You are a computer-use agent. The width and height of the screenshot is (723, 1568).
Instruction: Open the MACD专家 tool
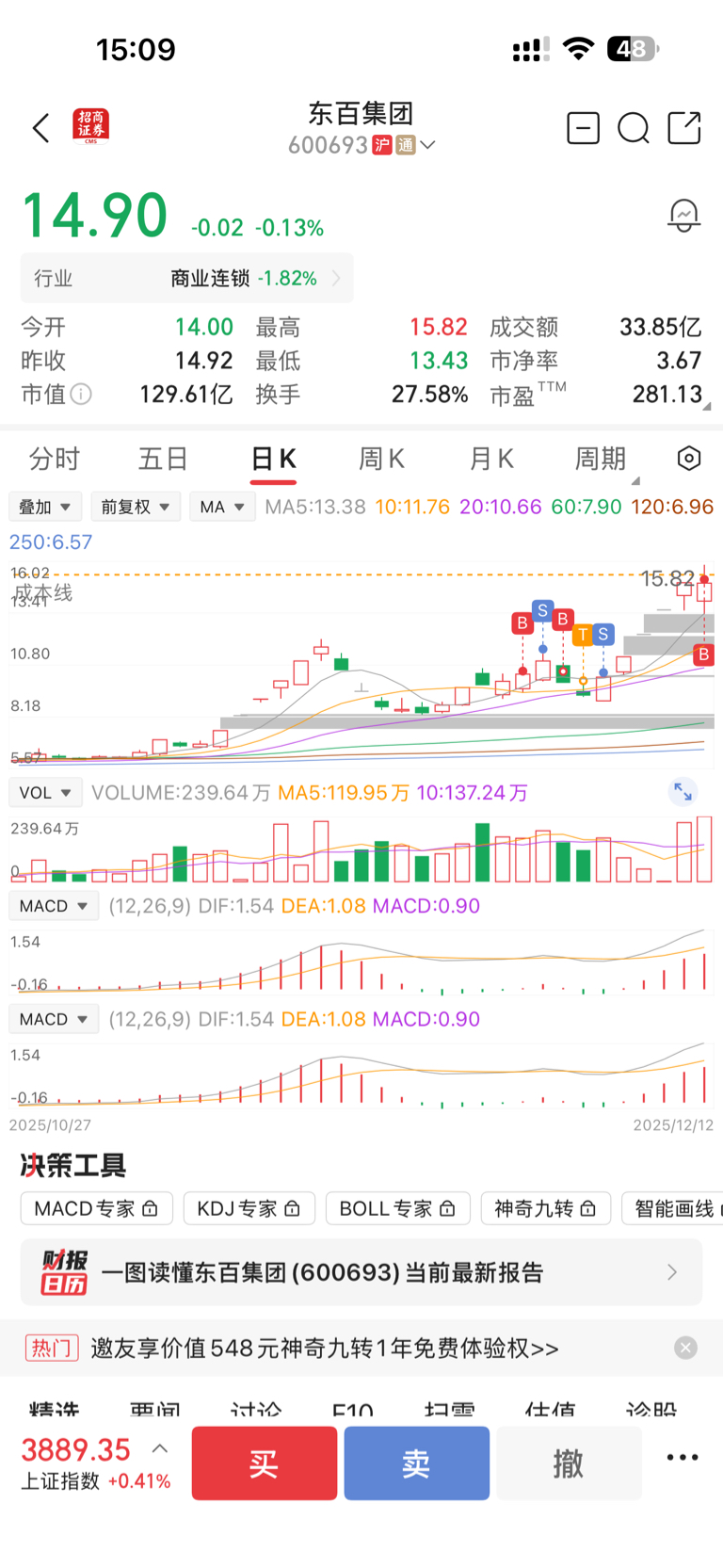tap(96, 1208)
